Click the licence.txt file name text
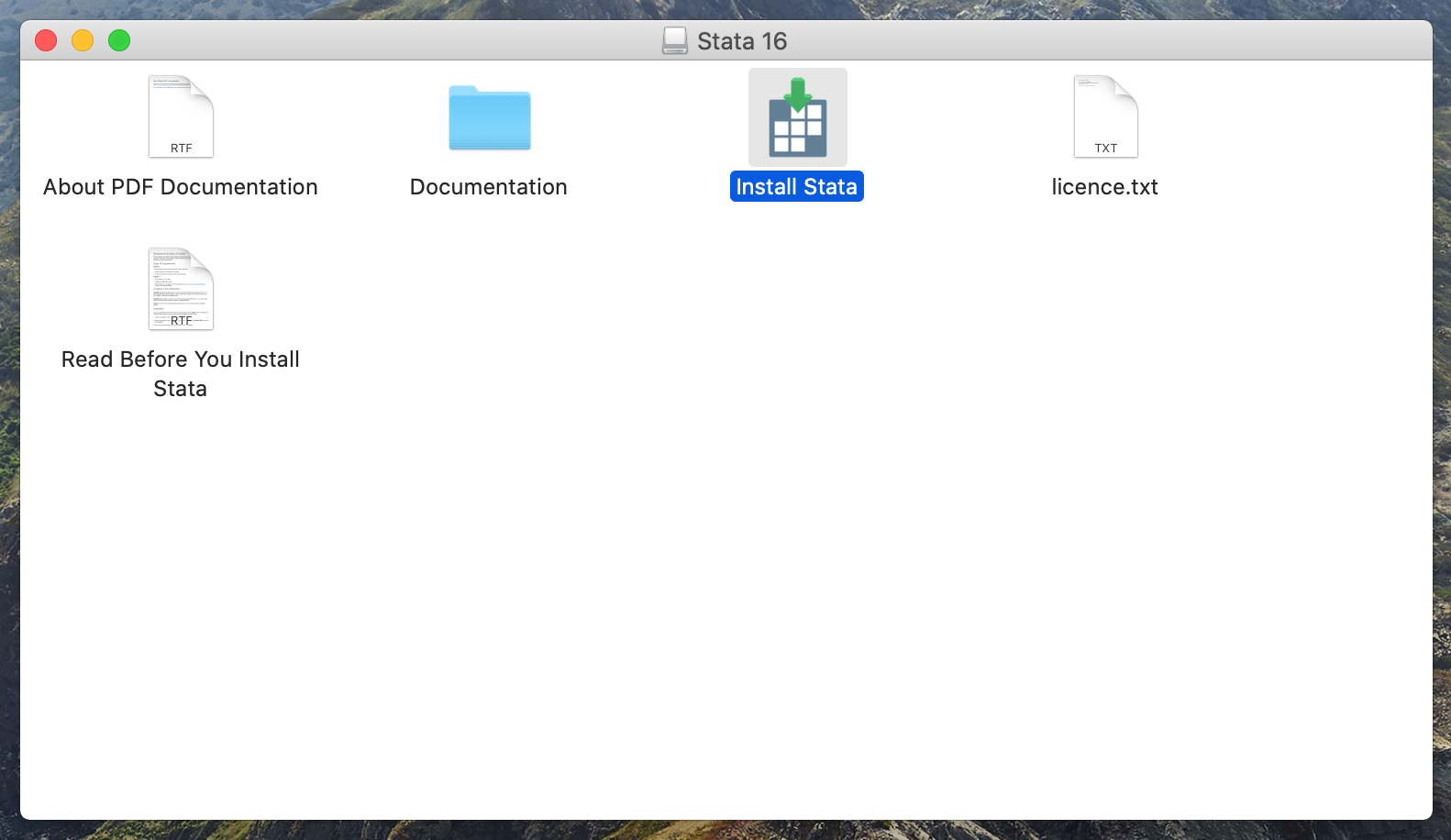Viewport: 1451px width, 840px height. 1104,187
